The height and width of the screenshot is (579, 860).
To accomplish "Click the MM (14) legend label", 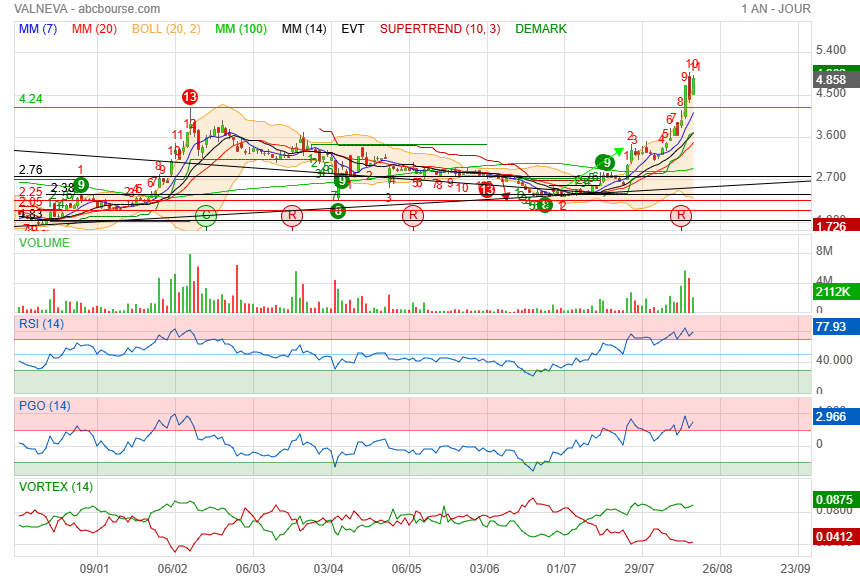I will (x=304, y=29).
